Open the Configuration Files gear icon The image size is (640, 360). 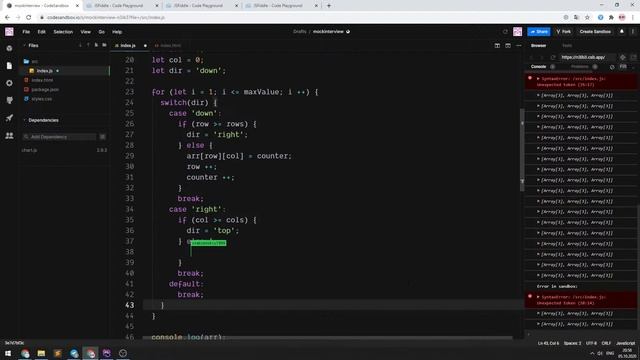click(9, 83)
